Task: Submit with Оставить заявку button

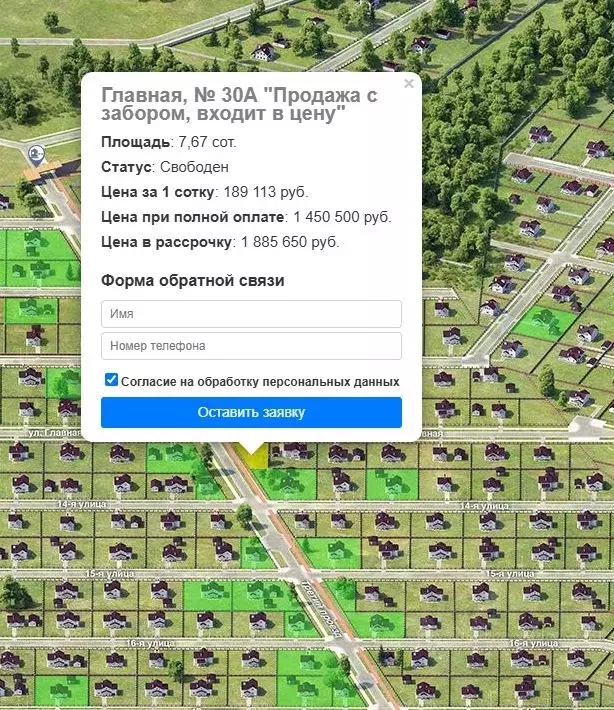Action: [251, 413]
